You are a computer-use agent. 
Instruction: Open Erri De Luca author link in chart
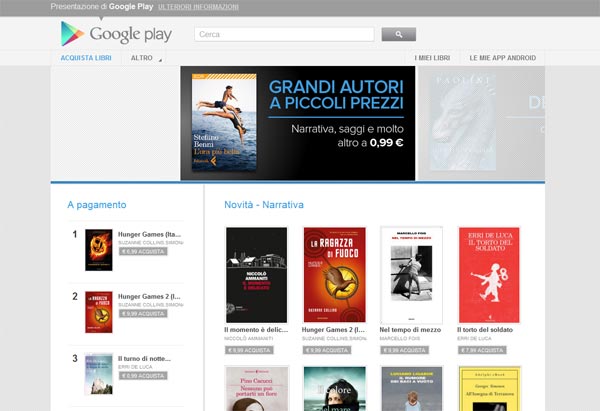tap(135, 367)
